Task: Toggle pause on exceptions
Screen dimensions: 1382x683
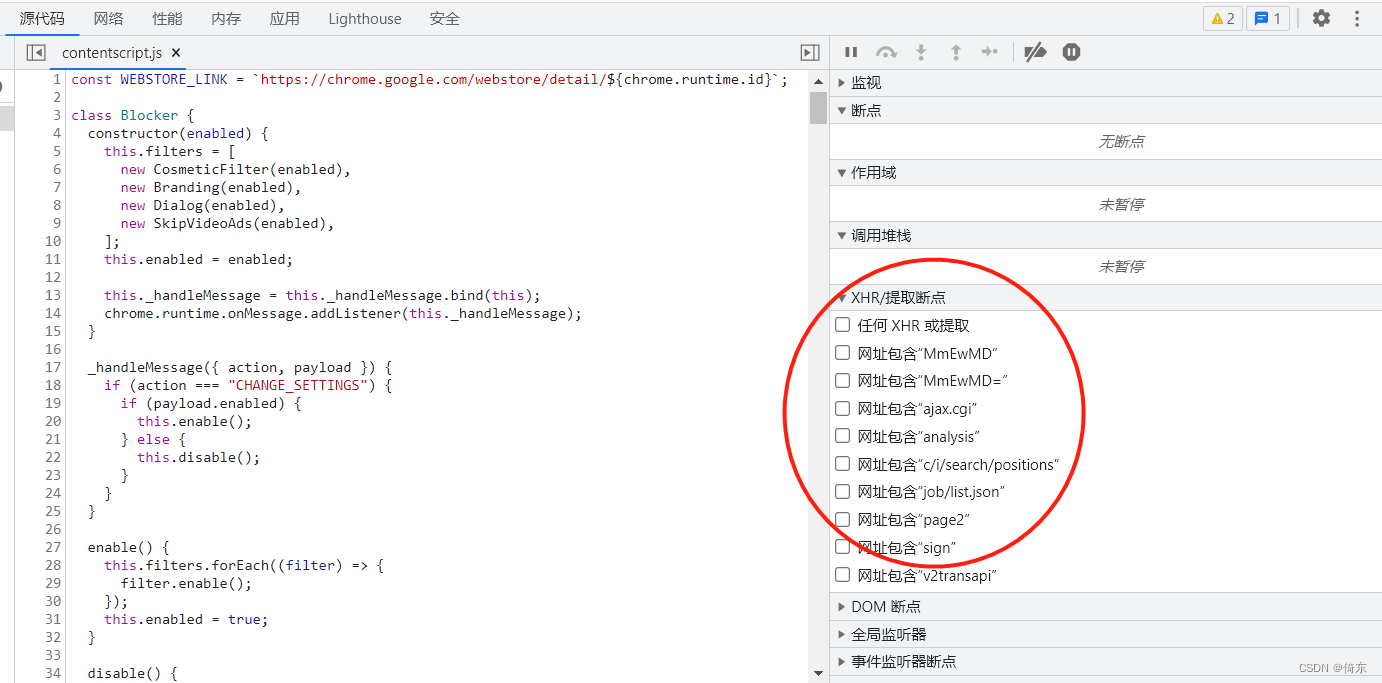Action: click(x=1071, y=52)
